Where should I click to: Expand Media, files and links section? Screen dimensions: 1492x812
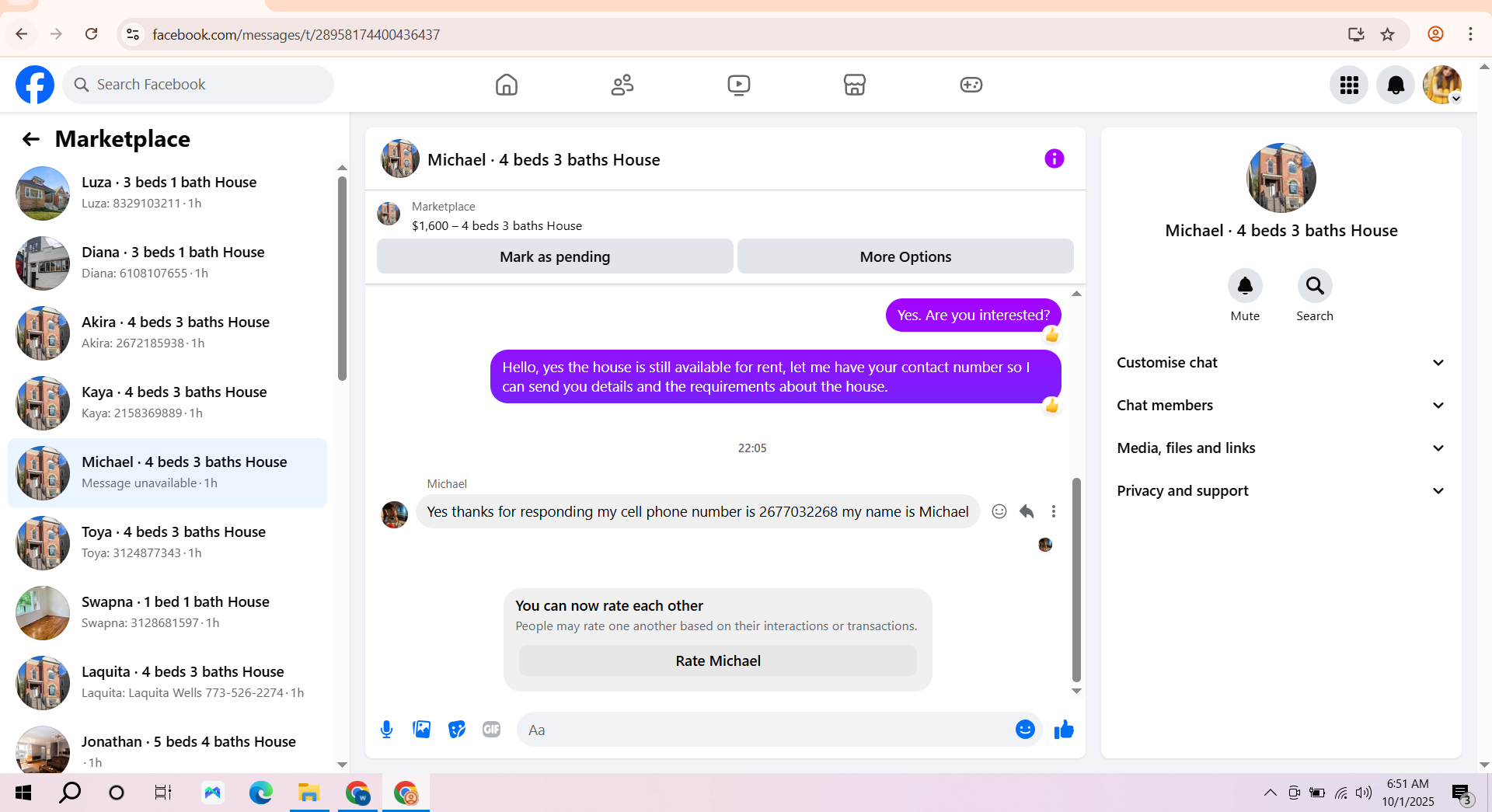pos(1281,448)
